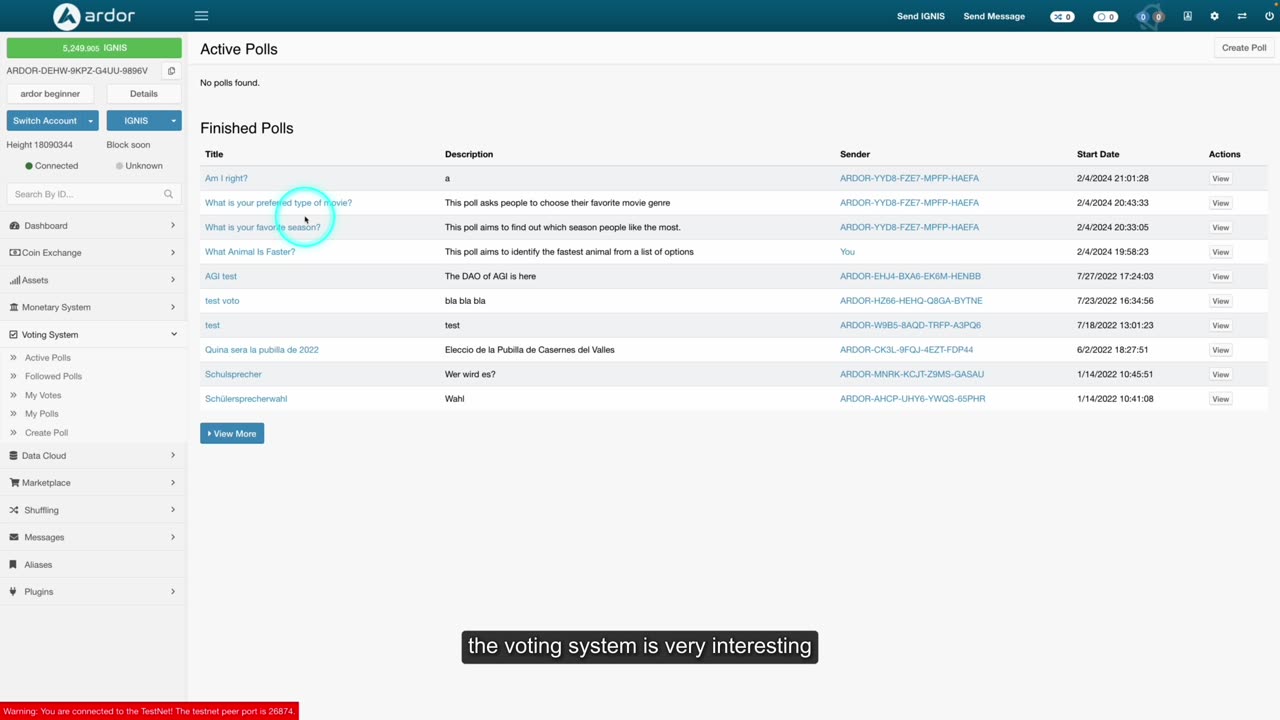Open the contacts book icon in header
Screen dimensions: 1280x720
coord(1188,16)
